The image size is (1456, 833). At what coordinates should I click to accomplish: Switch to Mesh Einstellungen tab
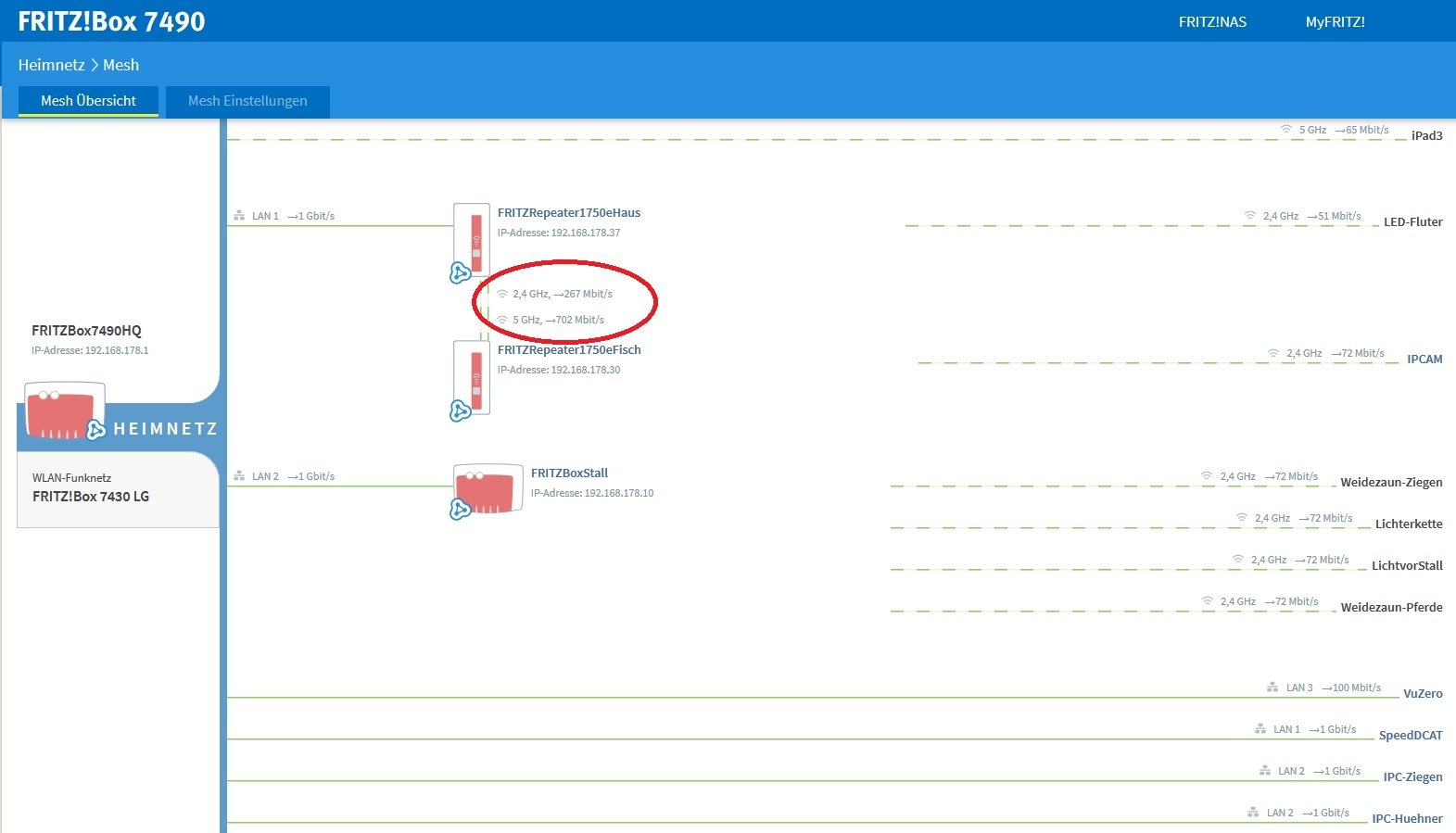[247, 101]
